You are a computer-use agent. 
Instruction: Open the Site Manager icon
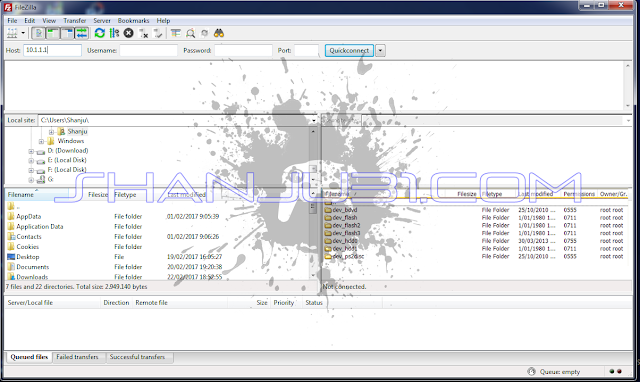pos(12,33)
